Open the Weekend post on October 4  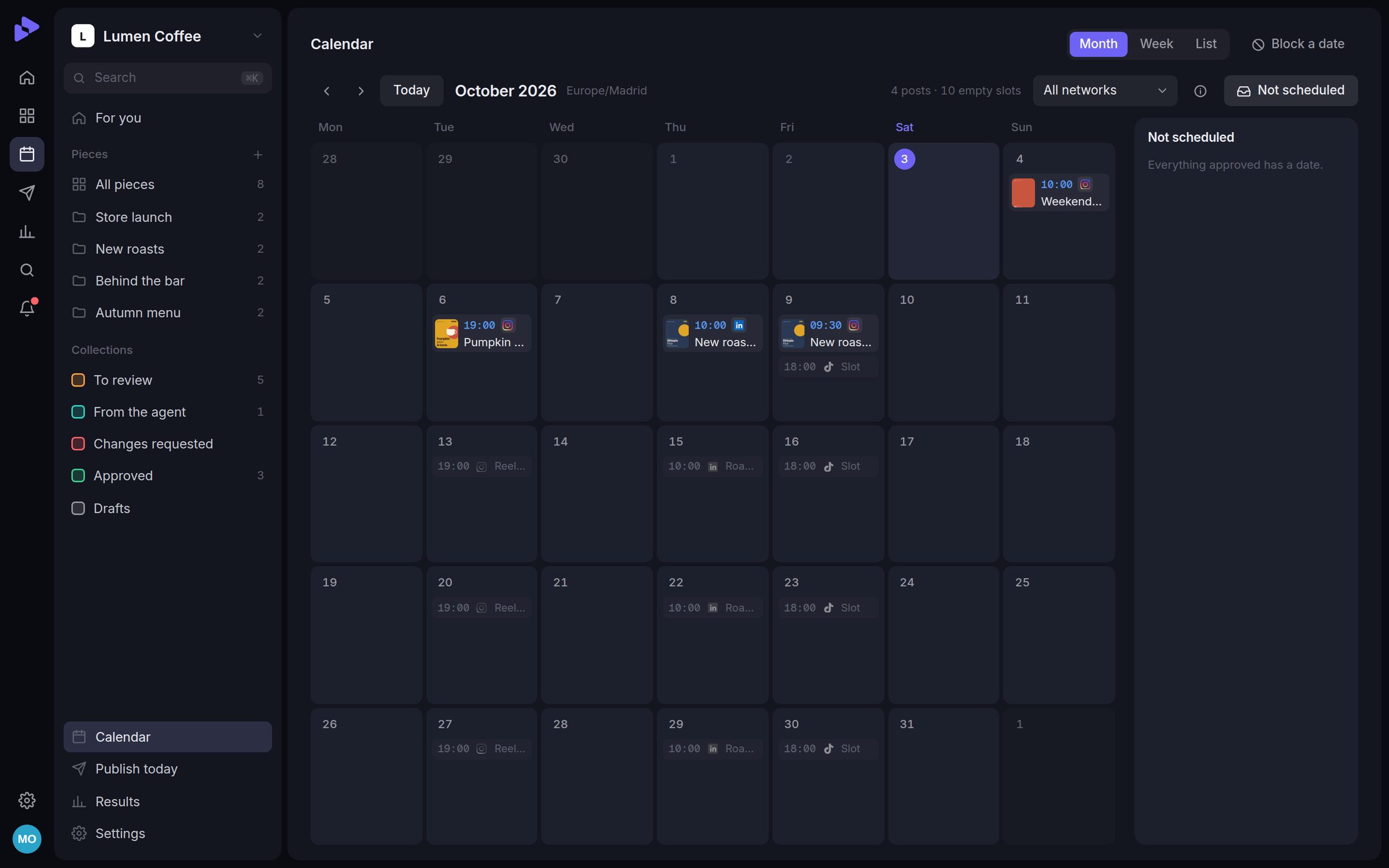click(x=1059, y=193)
